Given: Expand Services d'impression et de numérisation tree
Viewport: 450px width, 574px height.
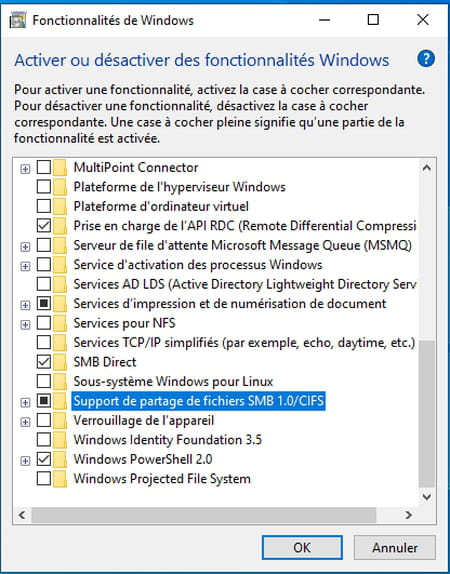Looking at the screenshot, I should pyautogui.click(x=25, y=305).
